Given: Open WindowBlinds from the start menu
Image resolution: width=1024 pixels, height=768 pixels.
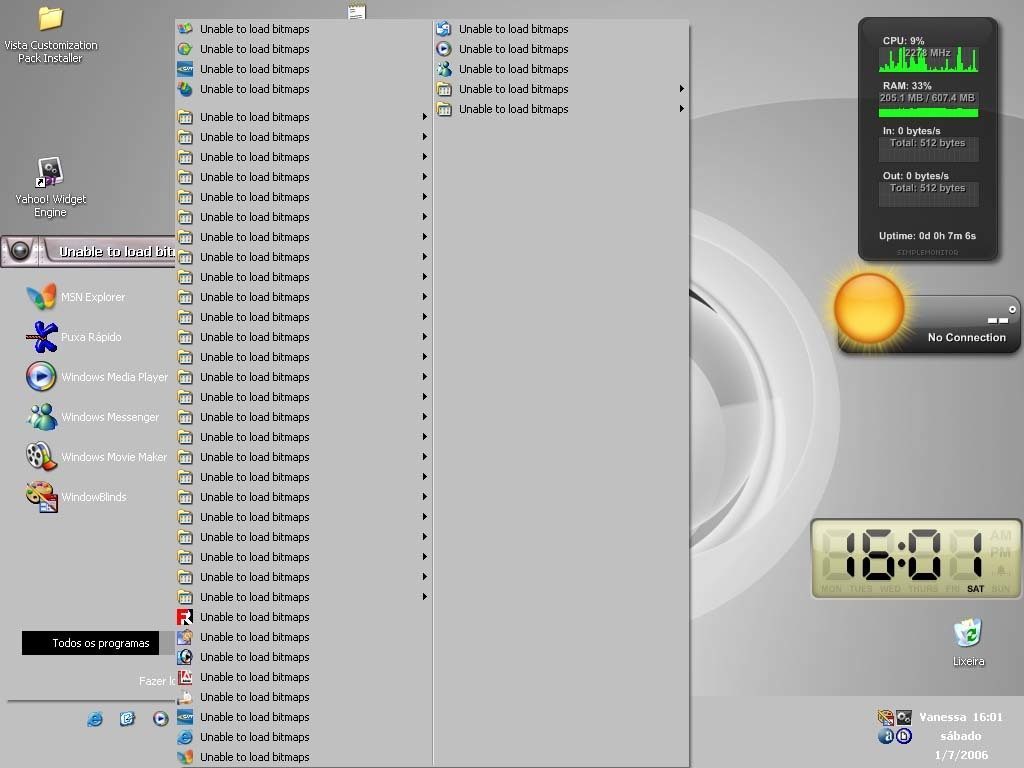Looking at the screenshot, I should pyautogui.click(x=76, y=497).
